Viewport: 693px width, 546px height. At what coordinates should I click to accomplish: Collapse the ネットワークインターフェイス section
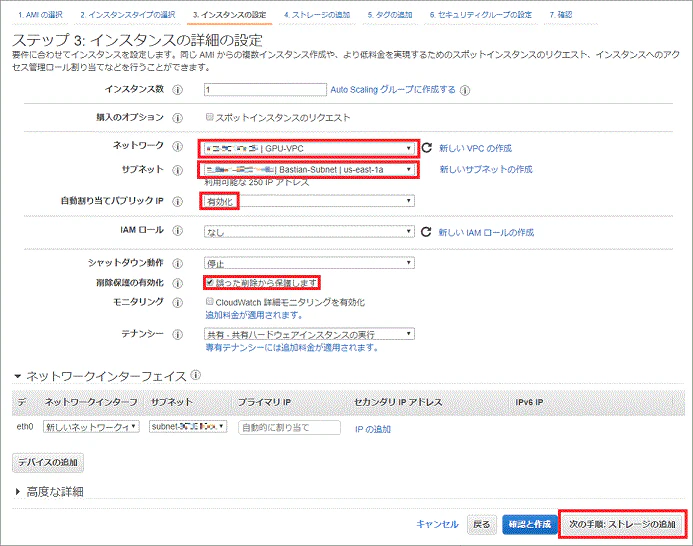click(x=18, y=376)
